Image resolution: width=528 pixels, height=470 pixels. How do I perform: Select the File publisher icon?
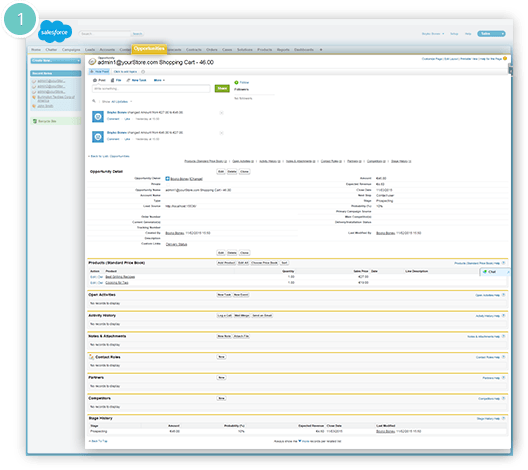[x=112, y=80]
